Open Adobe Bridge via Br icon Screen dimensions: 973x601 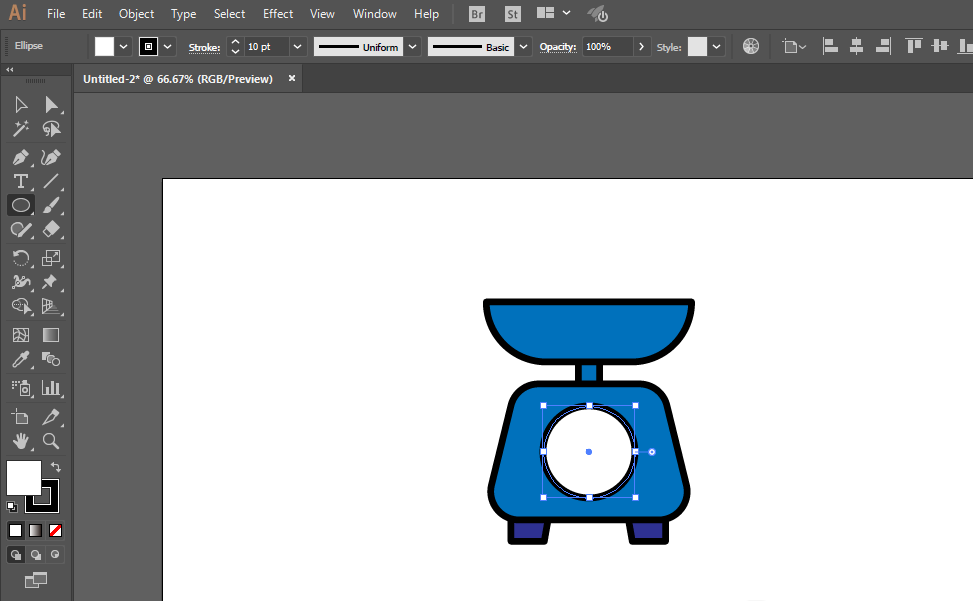(477, 14)
